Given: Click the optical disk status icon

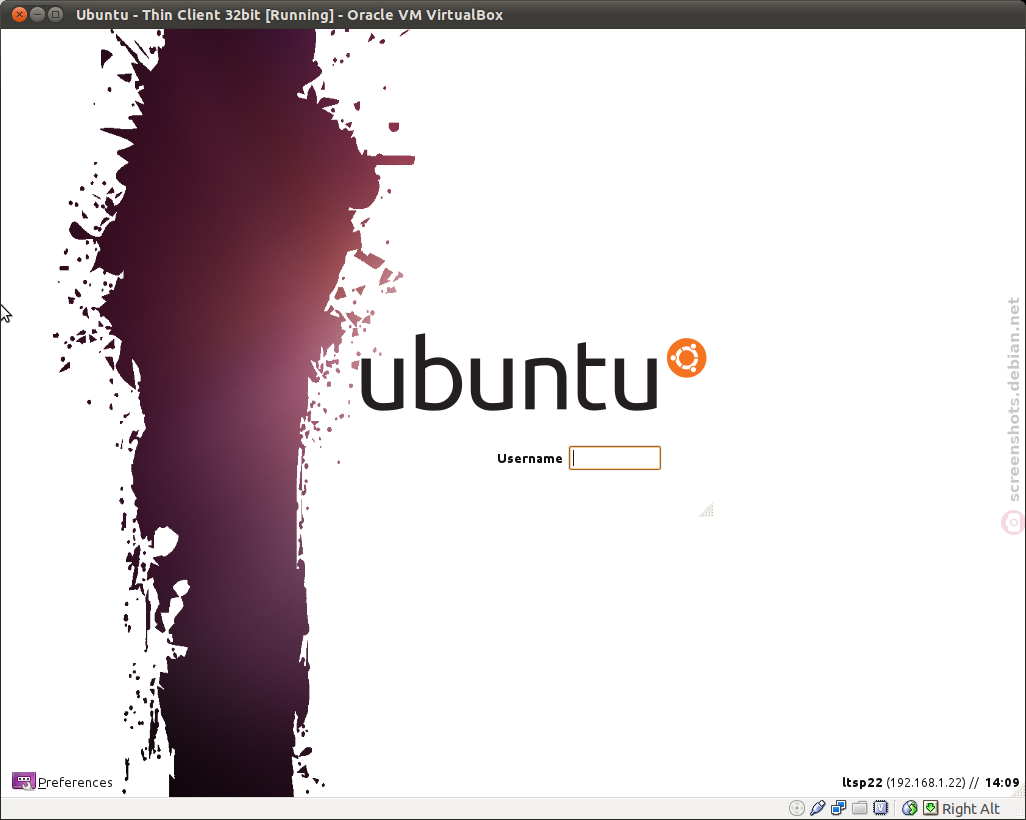Looking at the screenshot, I should click(x=796, y=808).
